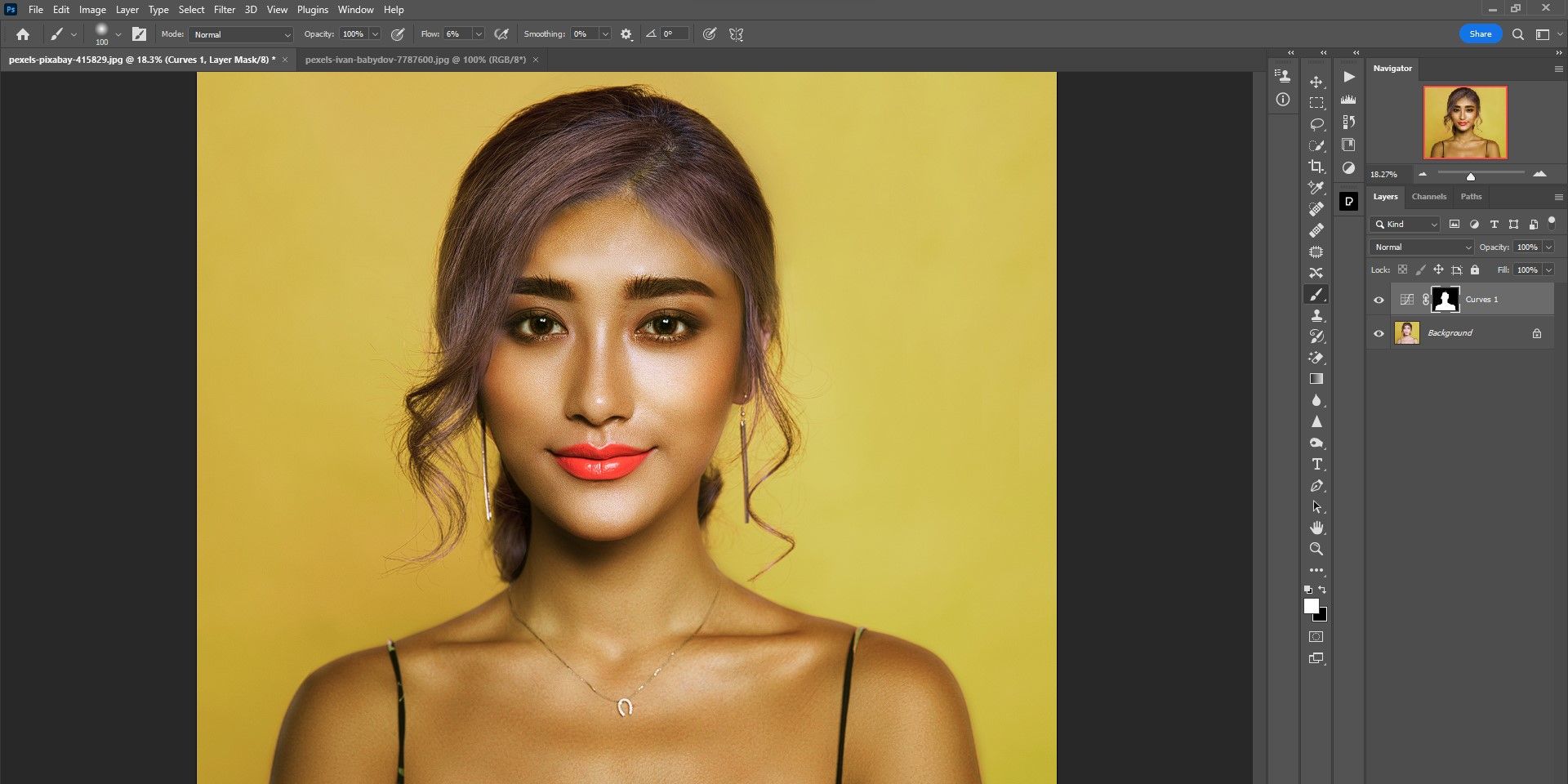The width and height of the screenshot is (1568, 784).
Task: Select the Lasso tool
Action: point(1316,125)
